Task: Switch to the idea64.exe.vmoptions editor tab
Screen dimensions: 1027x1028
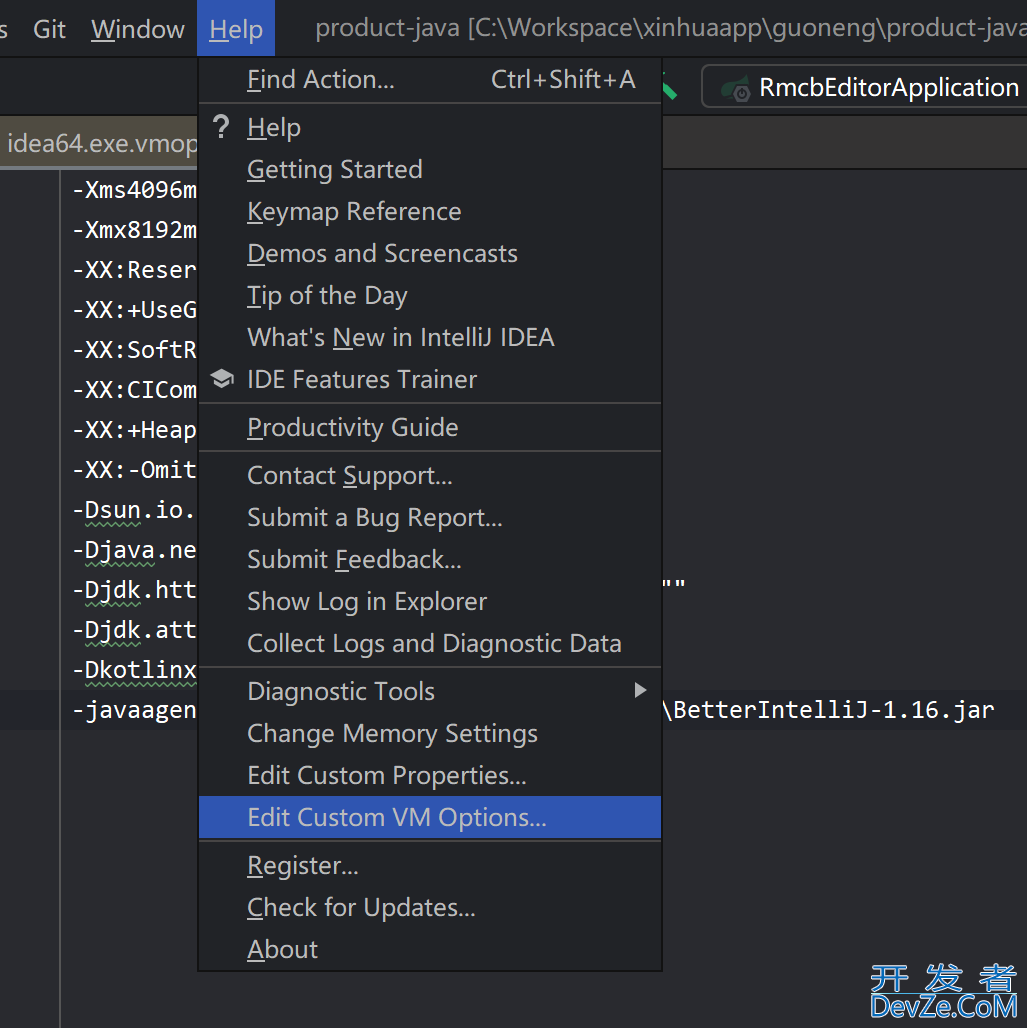Action: [x=100, y=143]
